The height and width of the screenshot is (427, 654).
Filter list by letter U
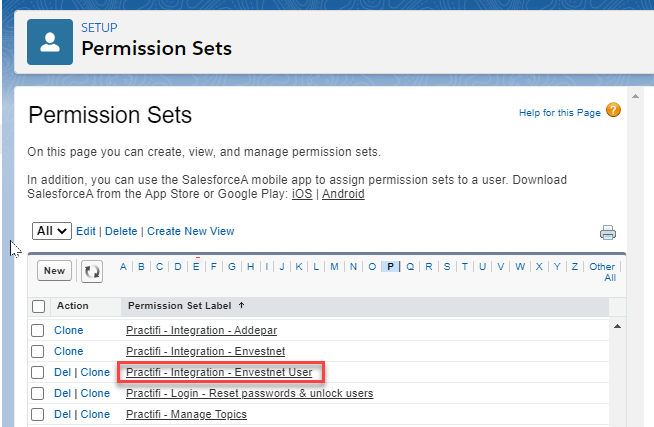pyautogui.click(x=482, y=266)
